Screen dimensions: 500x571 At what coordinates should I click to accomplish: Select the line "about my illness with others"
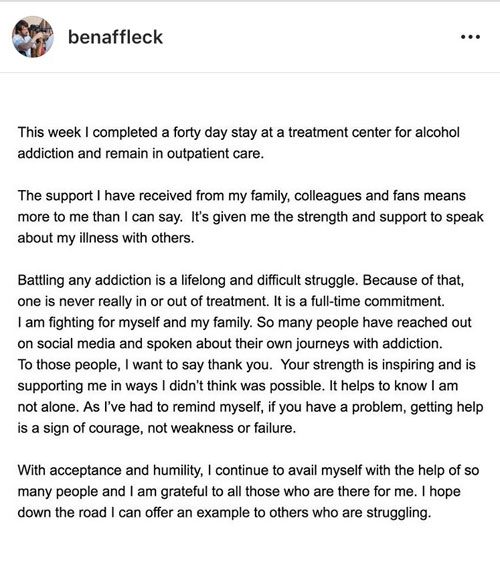click(106, 238)
